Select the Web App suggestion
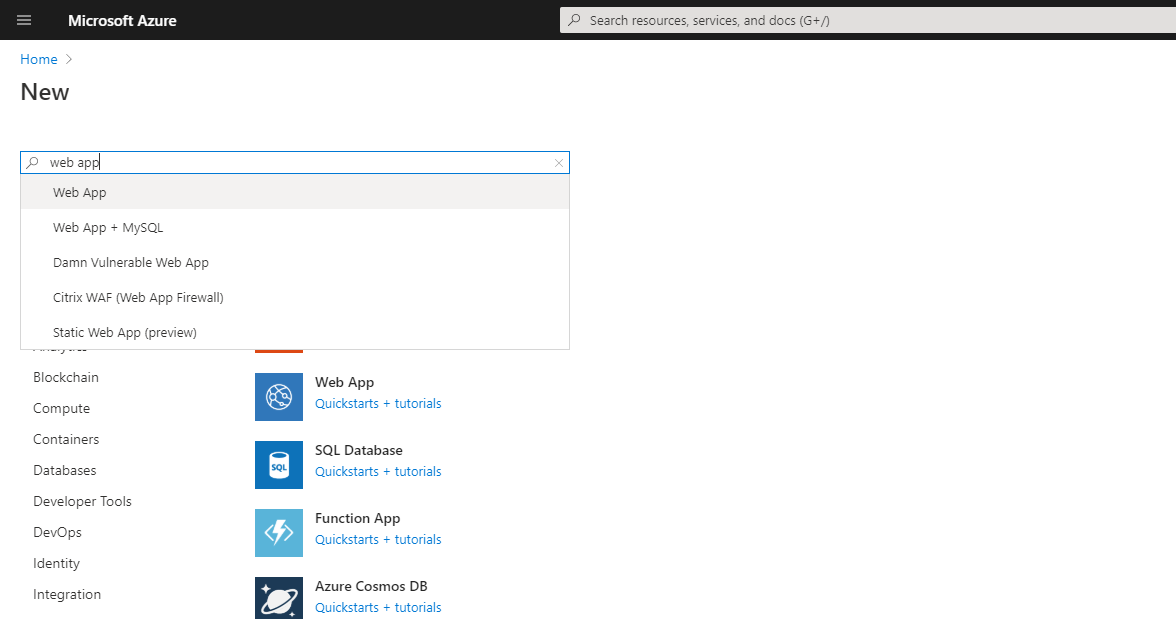 80,192
